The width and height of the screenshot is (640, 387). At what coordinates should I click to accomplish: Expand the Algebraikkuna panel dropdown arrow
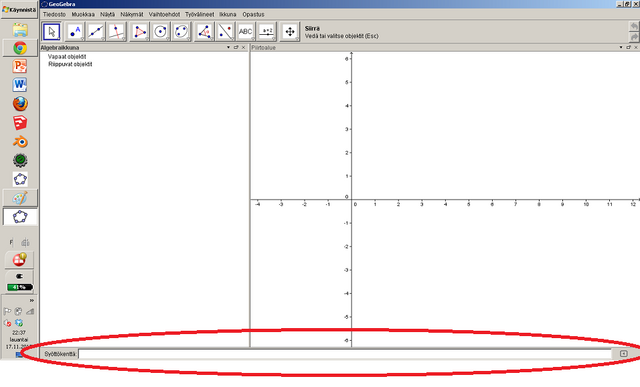tap(228, 47)
